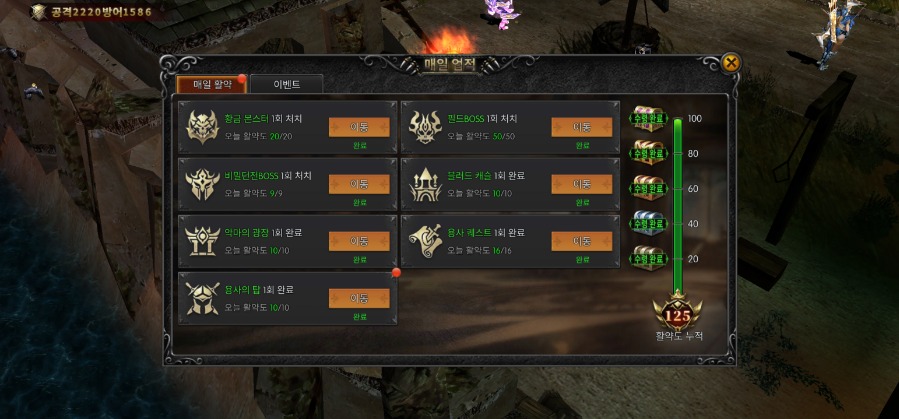Click 이동 button for 용사의 탑
This screenshot has width=899, height=419.
tap(359, 299)
